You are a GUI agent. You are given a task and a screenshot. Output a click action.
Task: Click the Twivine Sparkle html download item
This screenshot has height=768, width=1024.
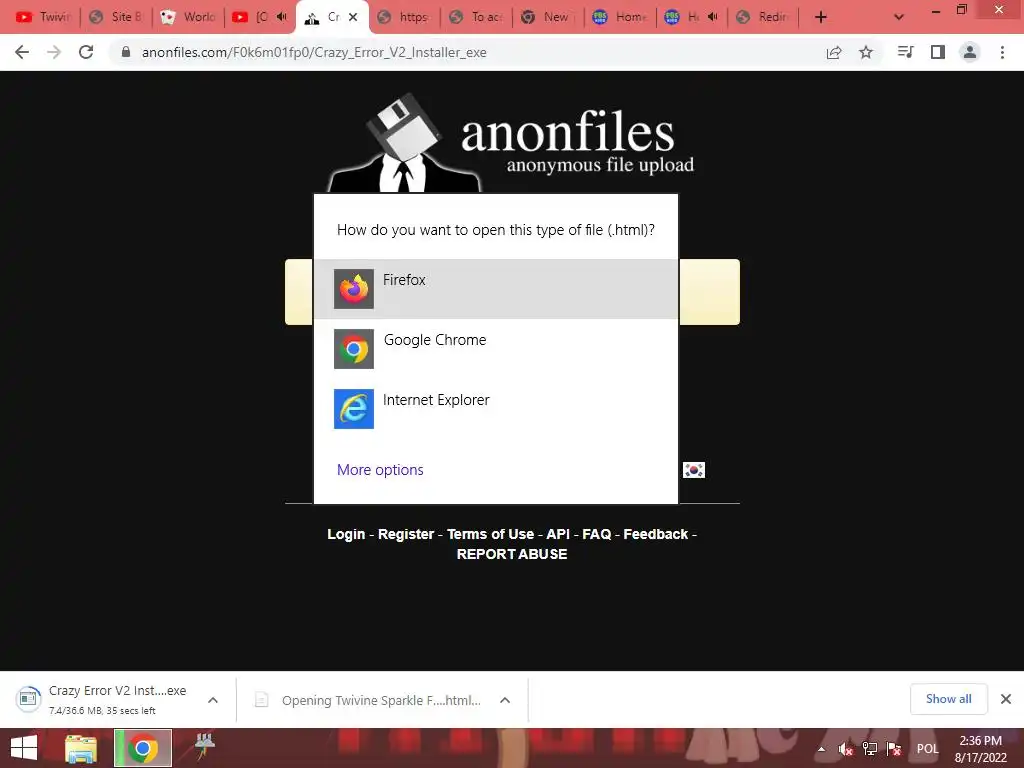click(x=368, y=700)
